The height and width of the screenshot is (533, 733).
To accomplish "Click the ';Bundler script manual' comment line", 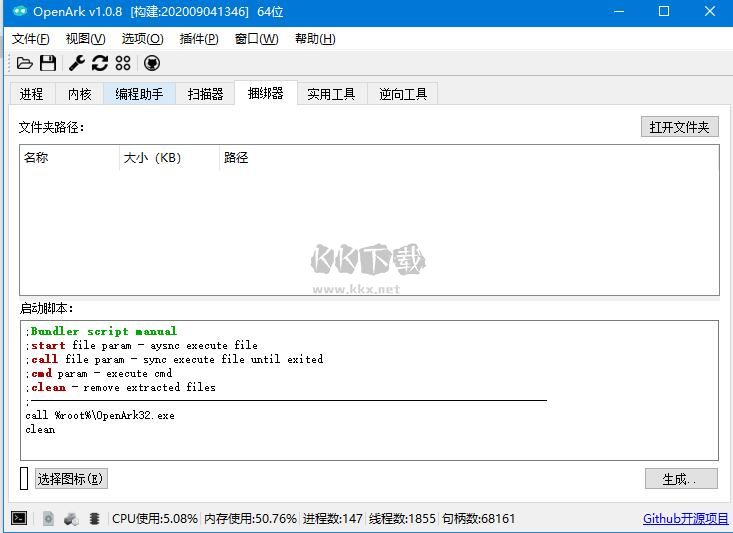I will point(101,331).
